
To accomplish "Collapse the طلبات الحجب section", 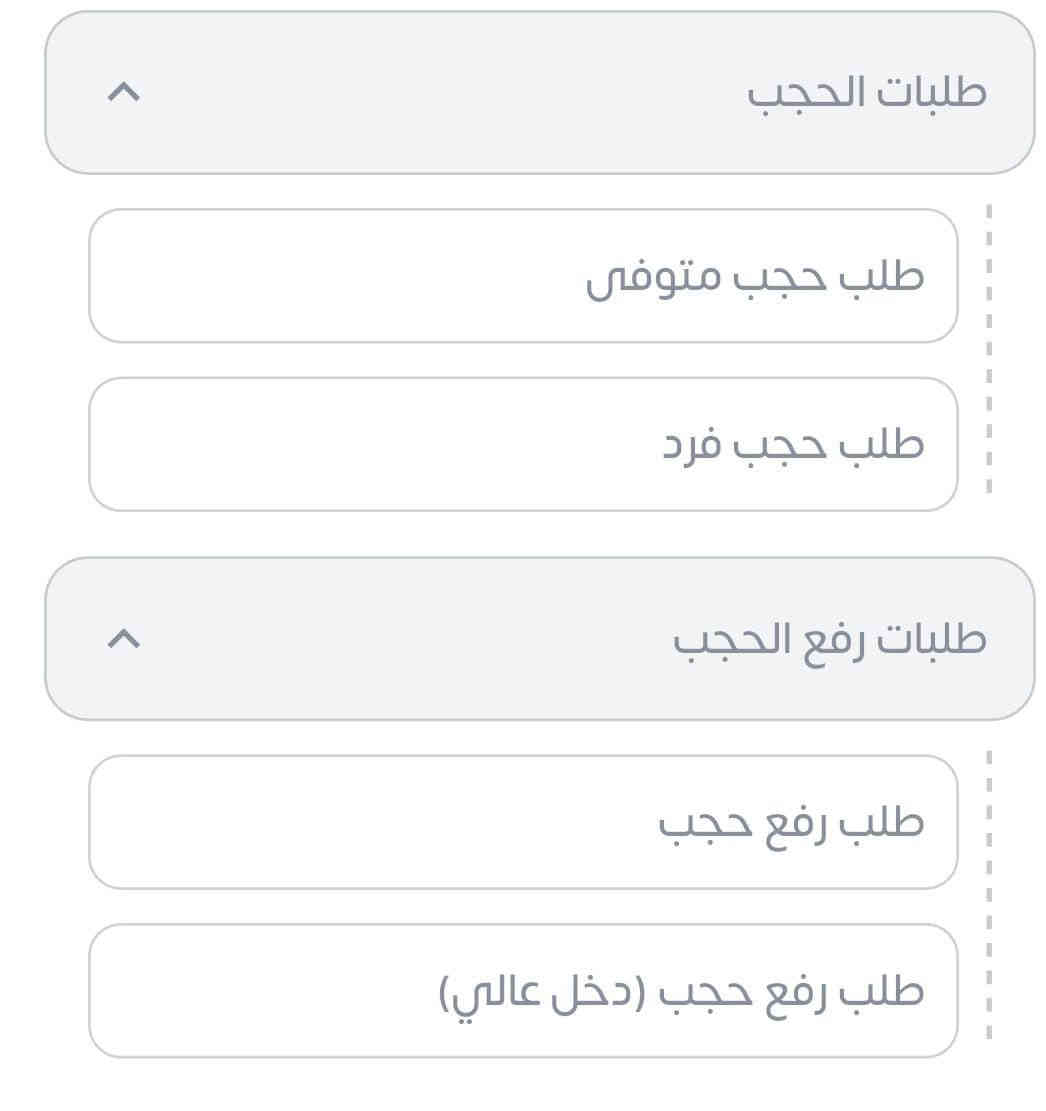I will (x=540, y=93).
